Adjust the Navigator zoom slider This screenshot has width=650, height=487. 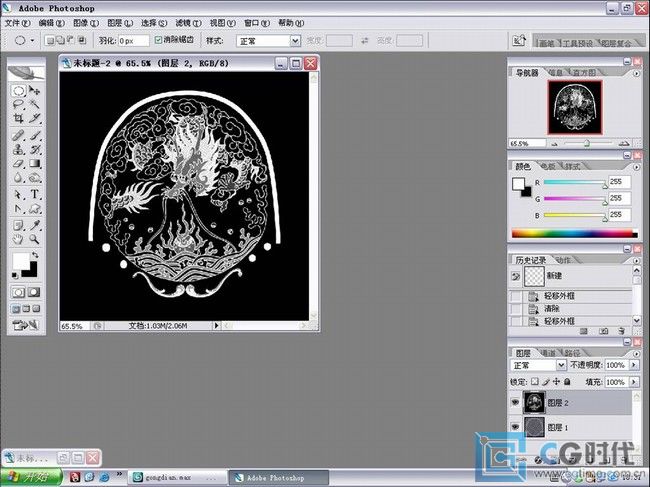pos(587,143)
